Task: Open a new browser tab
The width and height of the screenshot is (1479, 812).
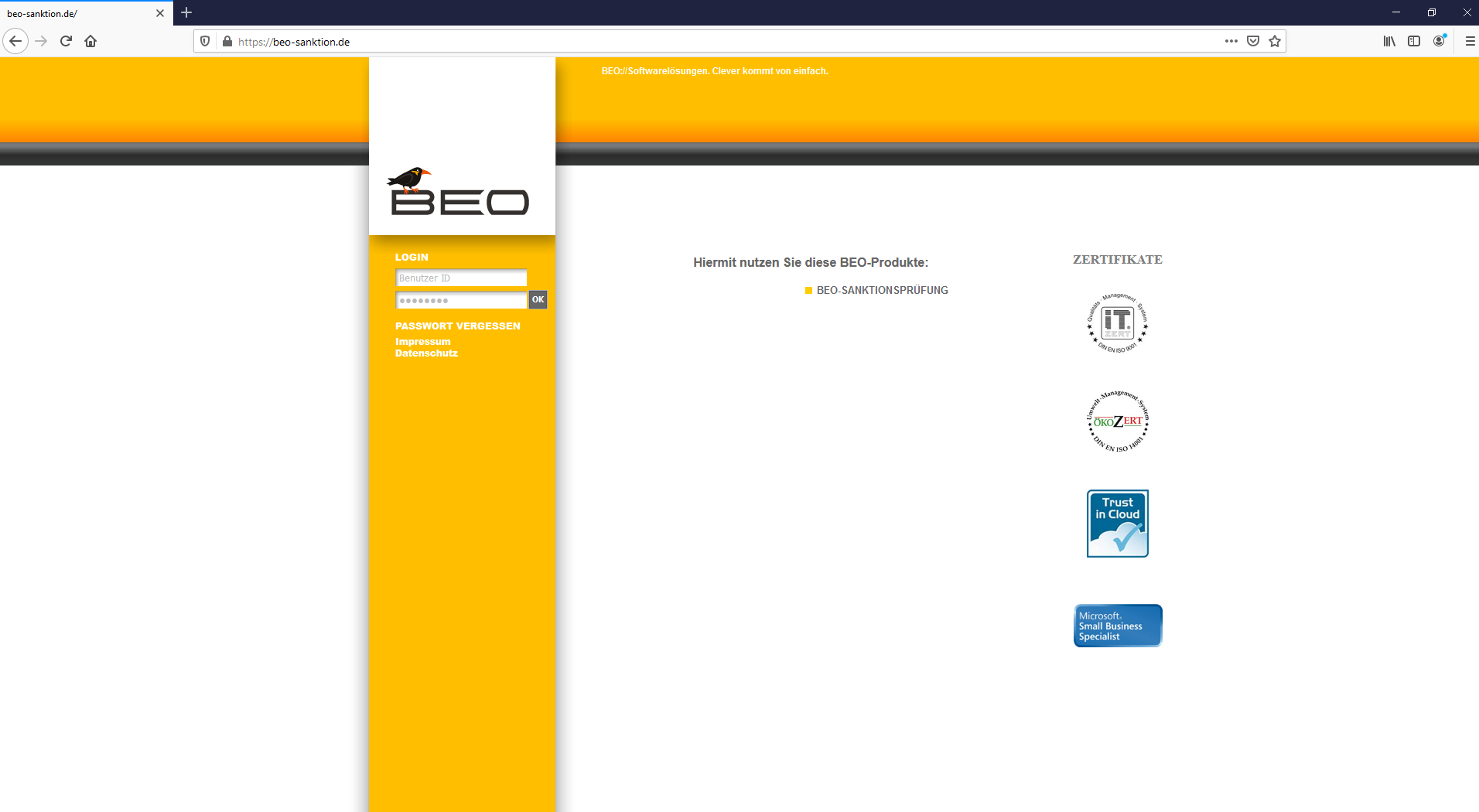Action: 186,12
